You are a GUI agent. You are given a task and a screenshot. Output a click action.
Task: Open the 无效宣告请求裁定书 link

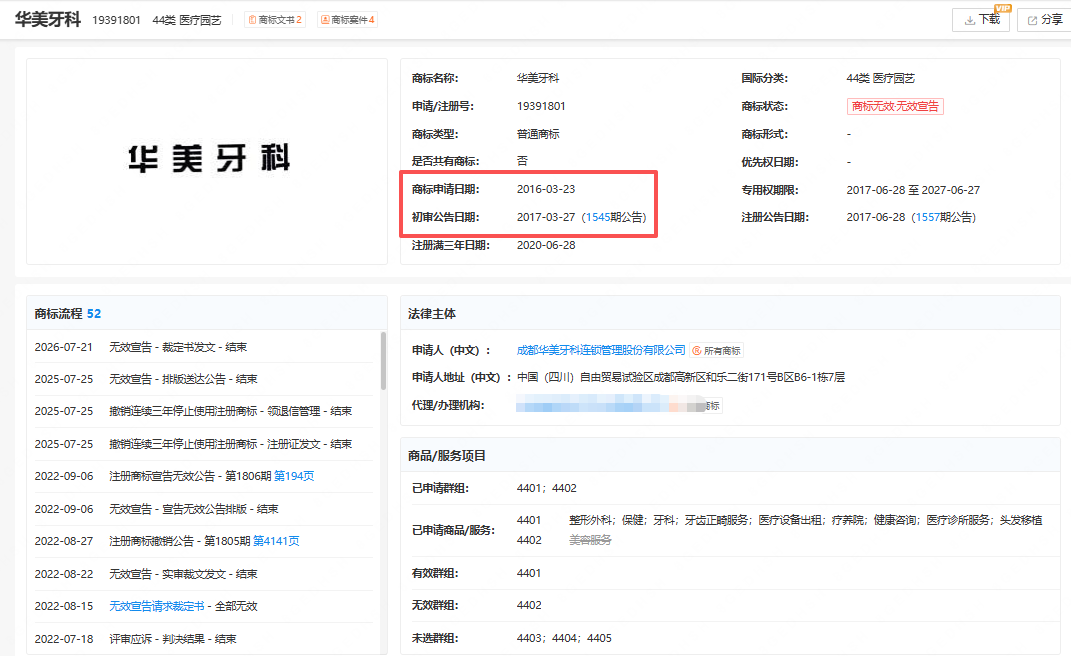[x=156, y=606]
